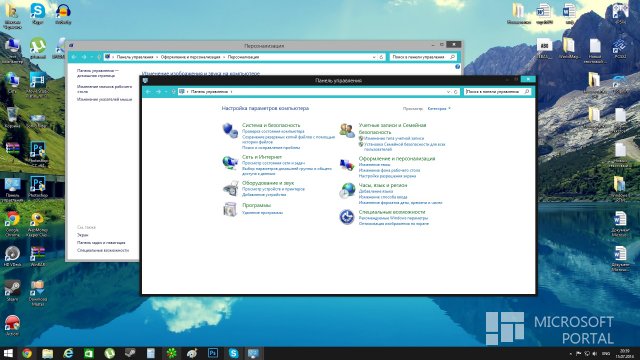Open the Категория view-by dropdown
Viewport: 640px width, 360px height.
coord(439,109)
